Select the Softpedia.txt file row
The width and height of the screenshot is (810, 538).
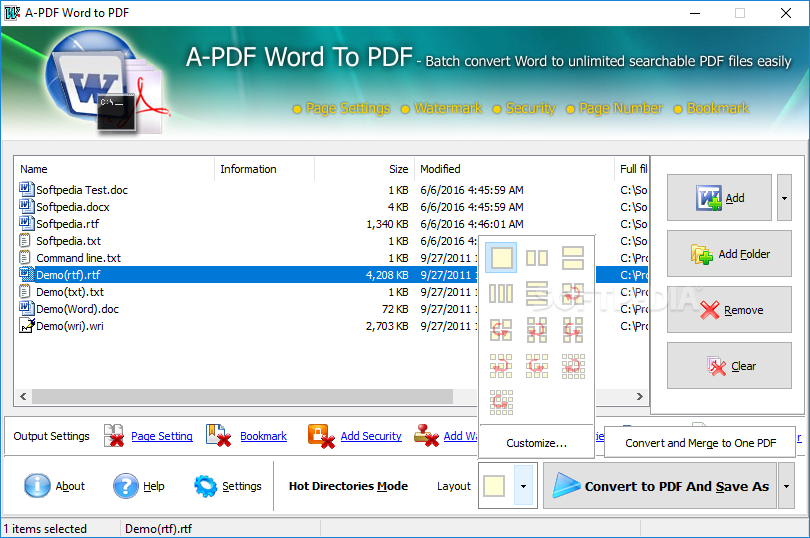[x=247, y=241]
